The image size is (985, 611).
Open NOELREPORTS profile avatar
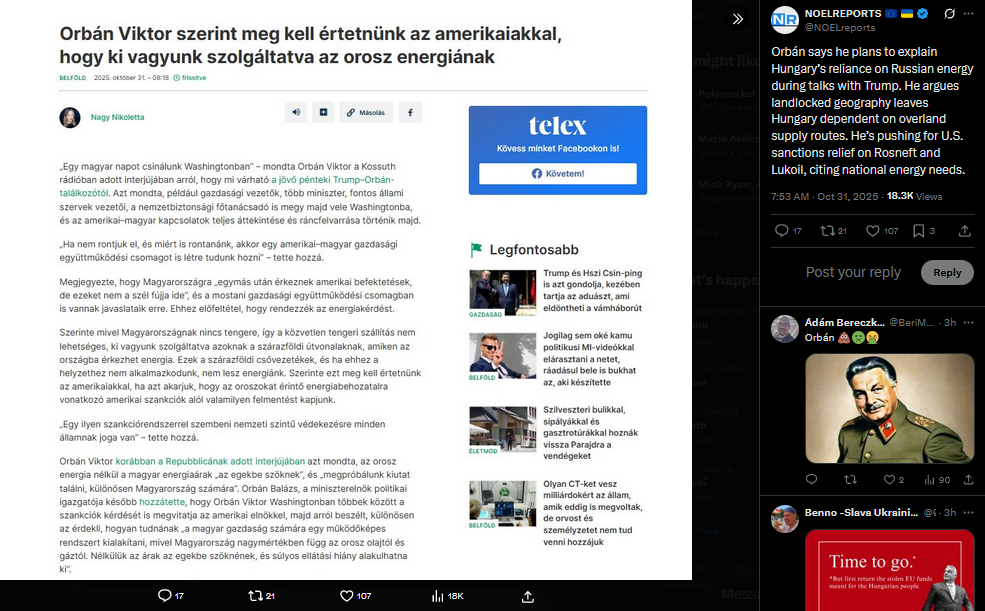785,19
